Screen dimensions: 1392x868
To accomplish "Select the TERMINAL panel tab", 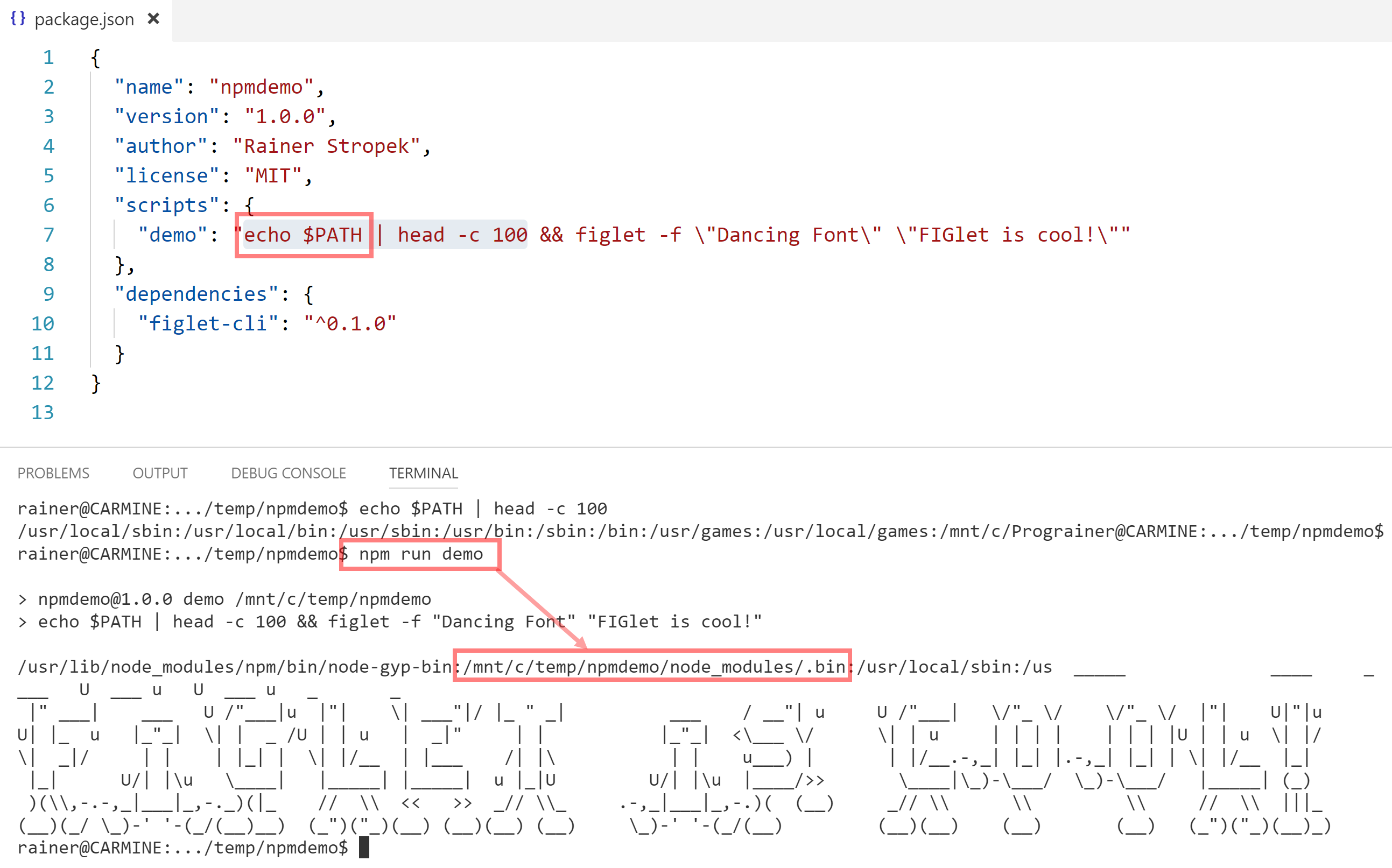I will click(x=423, y=473).
